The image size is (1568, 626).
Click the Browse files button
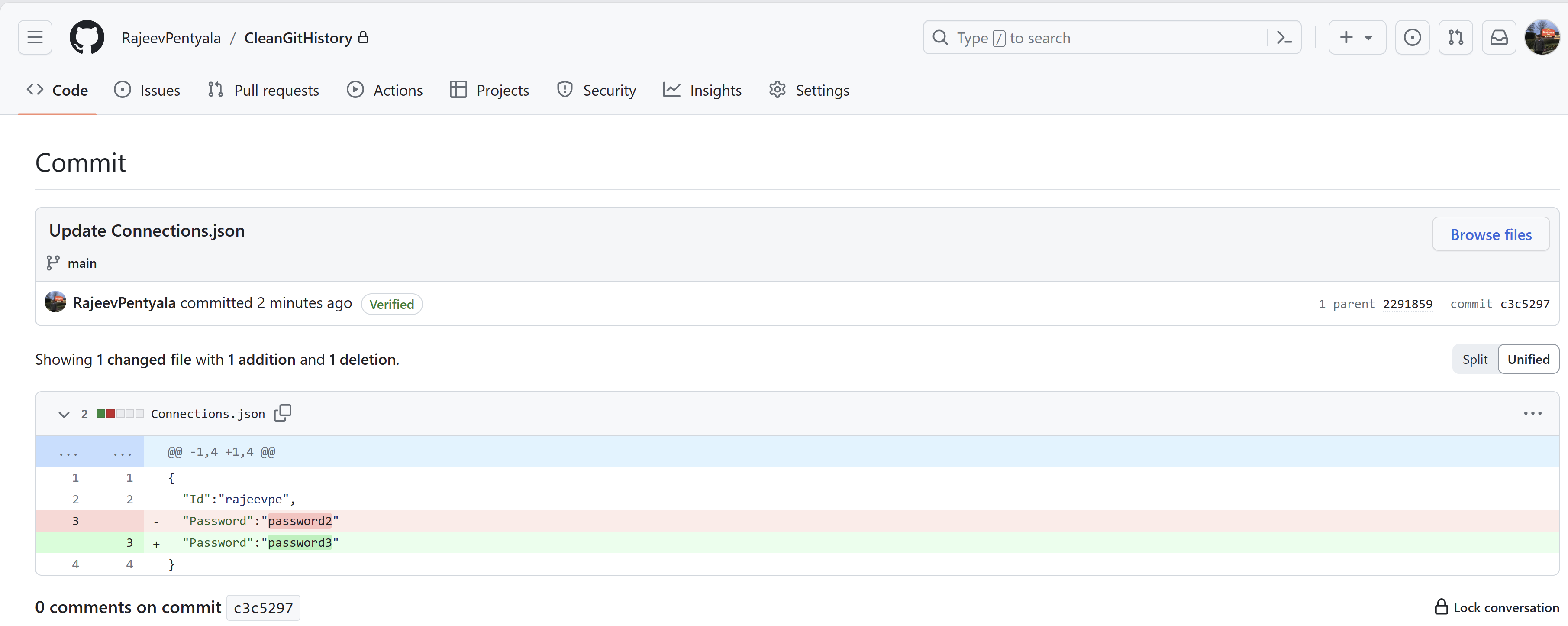(x=1490, y=234)
